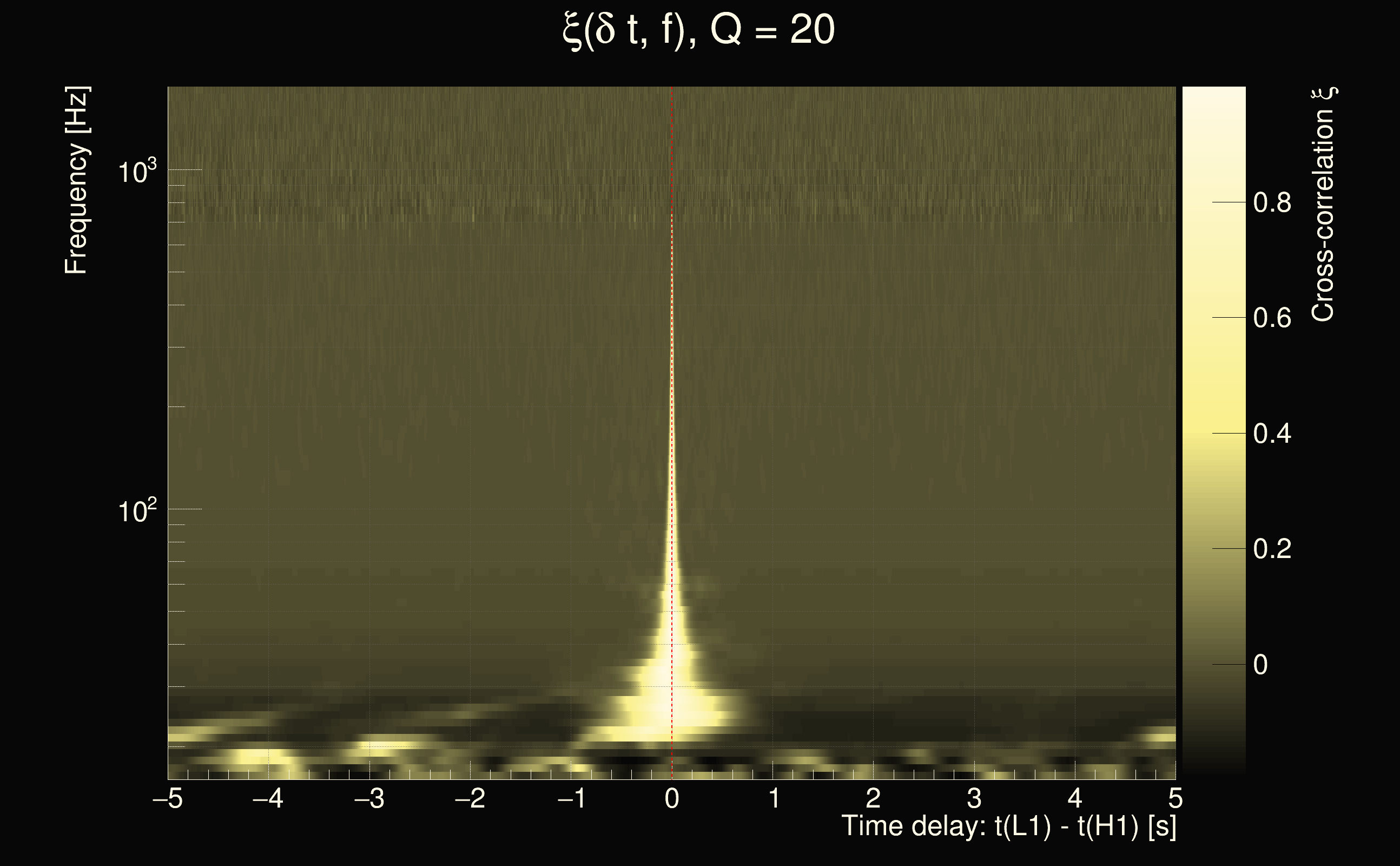Select the 0.4 tick on the colorbar
The height and width of the screenshot is (866, 1400).
tap(1272, 434)
